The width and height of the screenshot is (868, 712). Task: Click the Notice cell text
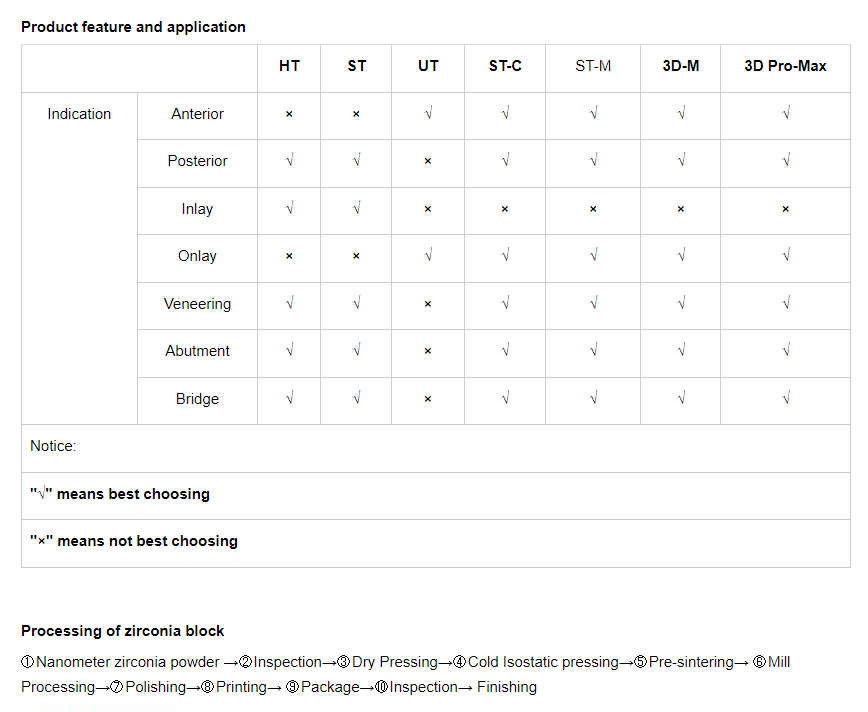point(53,446)
